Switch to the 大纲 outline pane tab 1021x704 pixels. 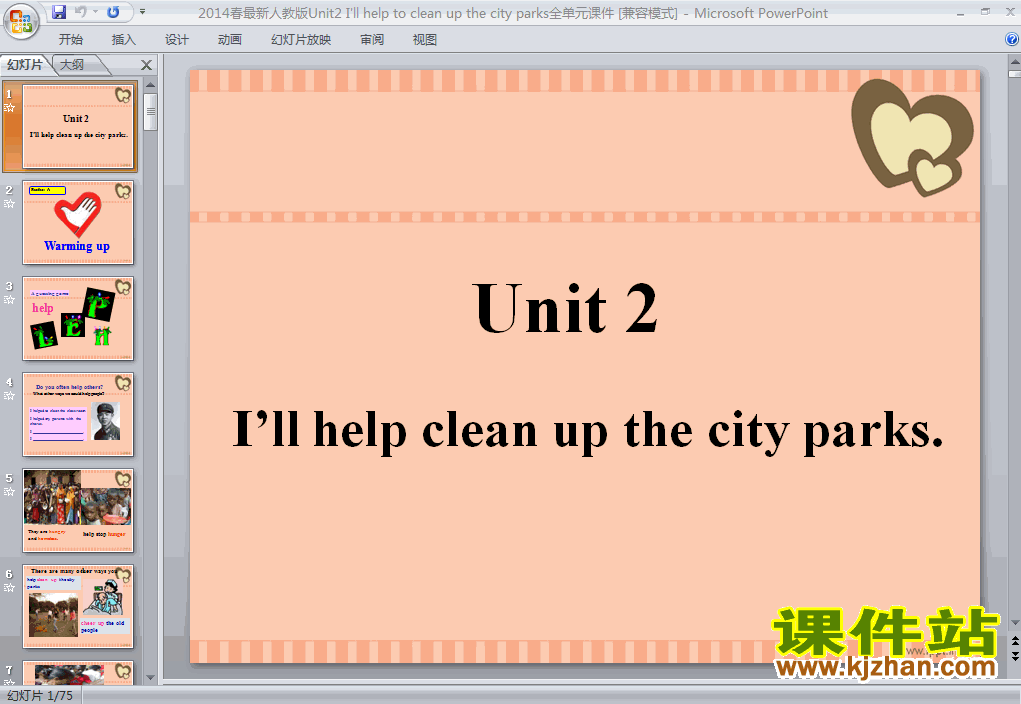[72, 64]
